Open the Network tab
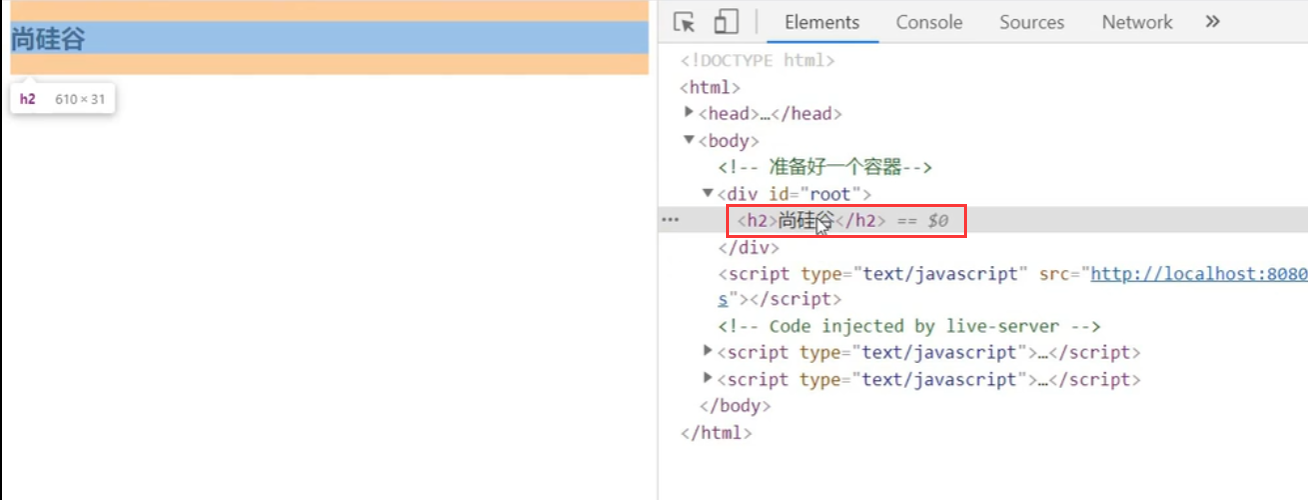The width and height of the screenshot is (1308, 500). (x=1137, y=22)
